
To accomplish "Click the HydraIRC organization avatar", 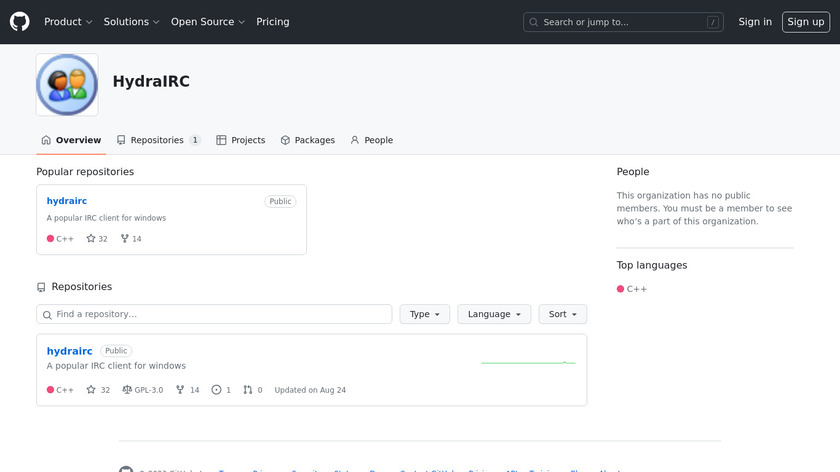I will point(67,85).
